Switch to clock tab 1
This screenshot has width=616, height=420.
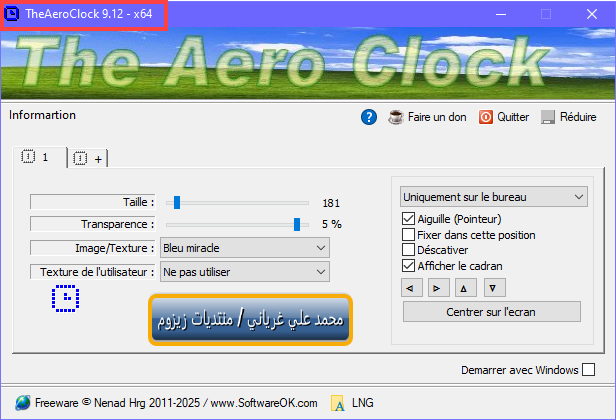point(38,157)
